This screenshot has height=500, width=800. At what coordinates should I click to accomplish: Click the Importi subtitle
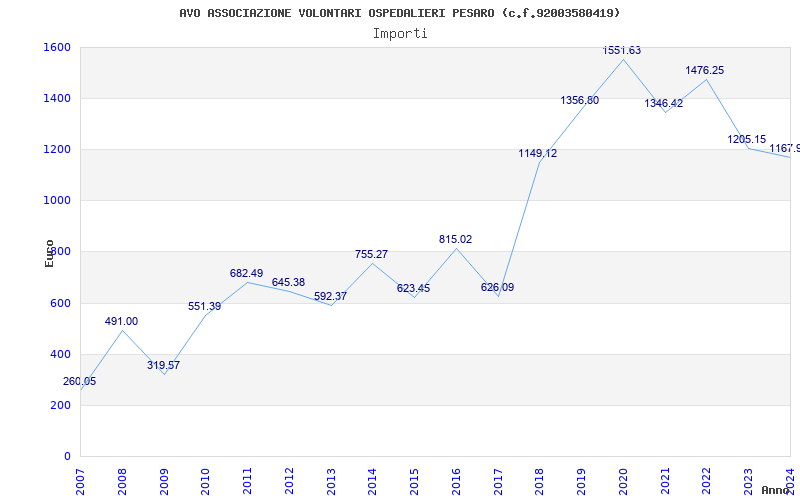[400, 34]
